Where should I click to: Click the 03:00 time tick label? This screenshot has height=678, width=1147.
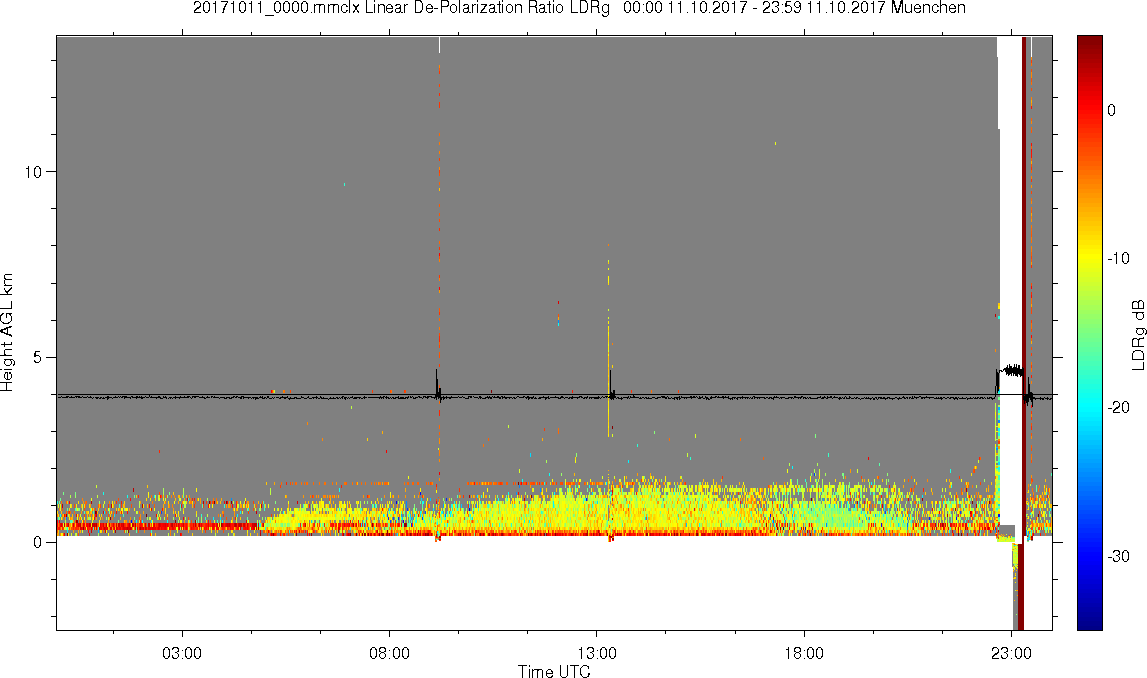coord(181,652)
